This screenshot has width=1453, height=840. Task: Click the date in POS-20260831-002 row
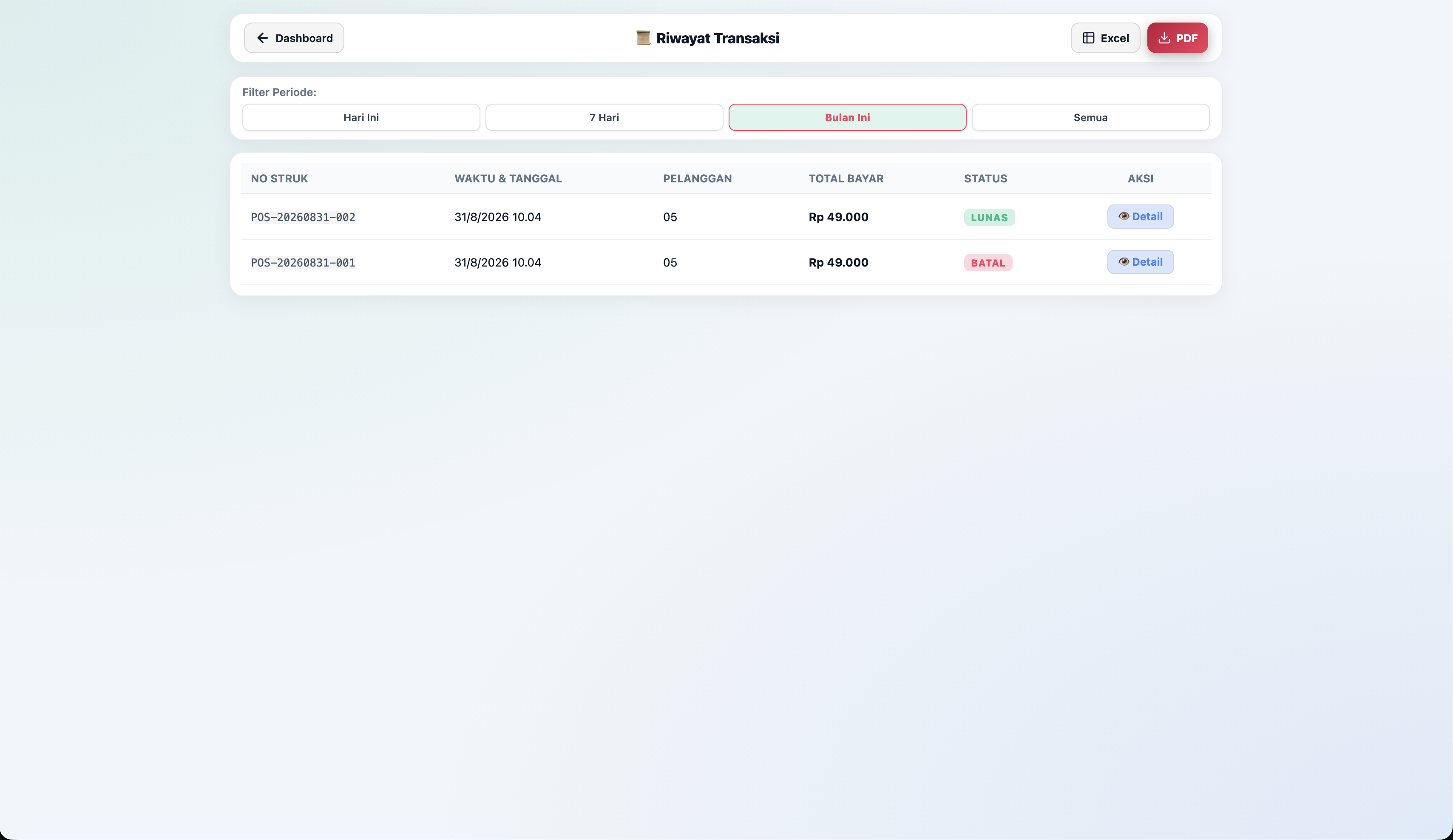click(x=498, y=217)
